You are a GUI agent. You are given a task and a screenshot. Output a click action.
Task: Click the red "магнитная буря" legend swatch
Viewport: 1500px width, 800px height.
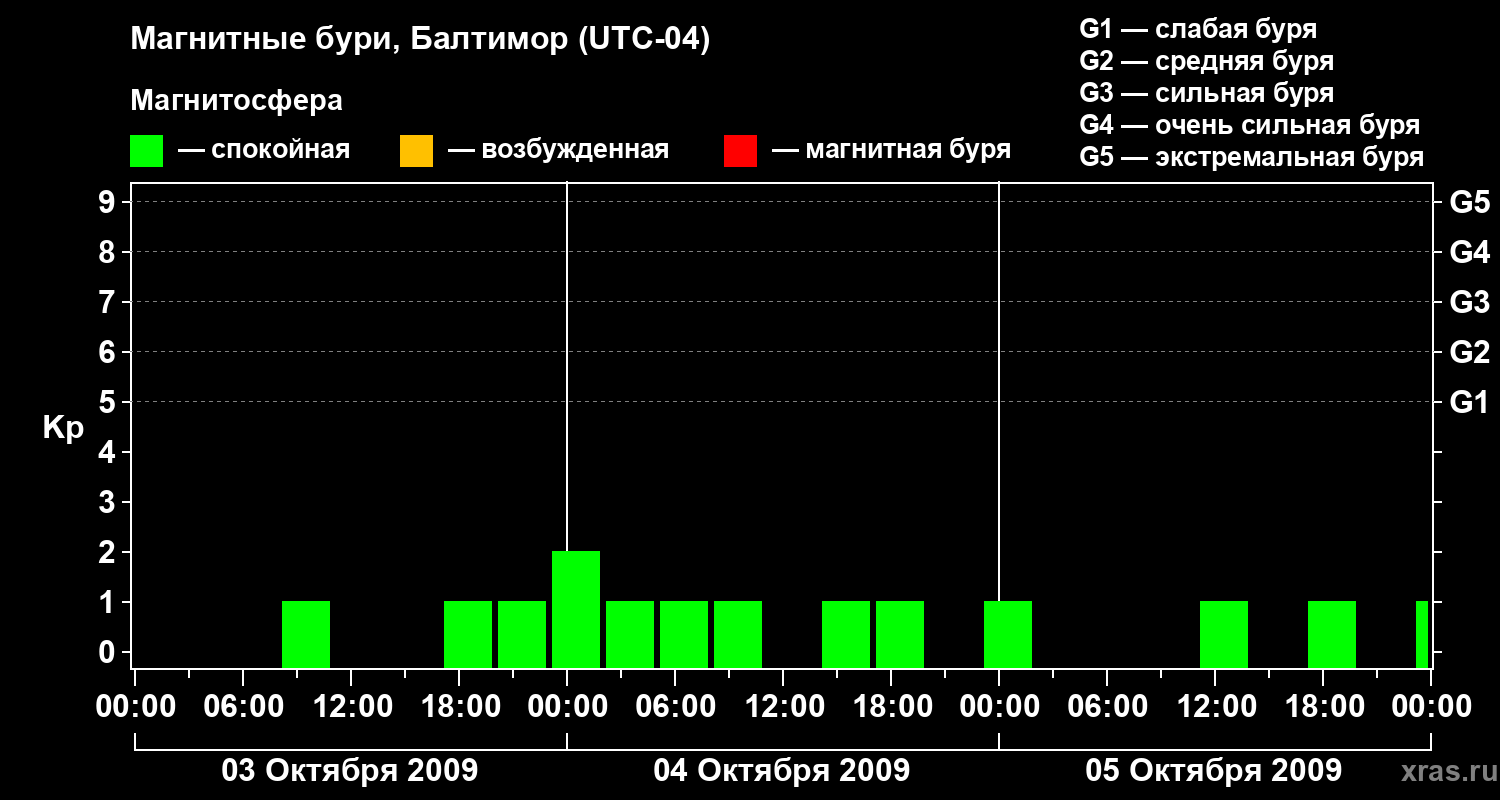click(x=740, y=150)
